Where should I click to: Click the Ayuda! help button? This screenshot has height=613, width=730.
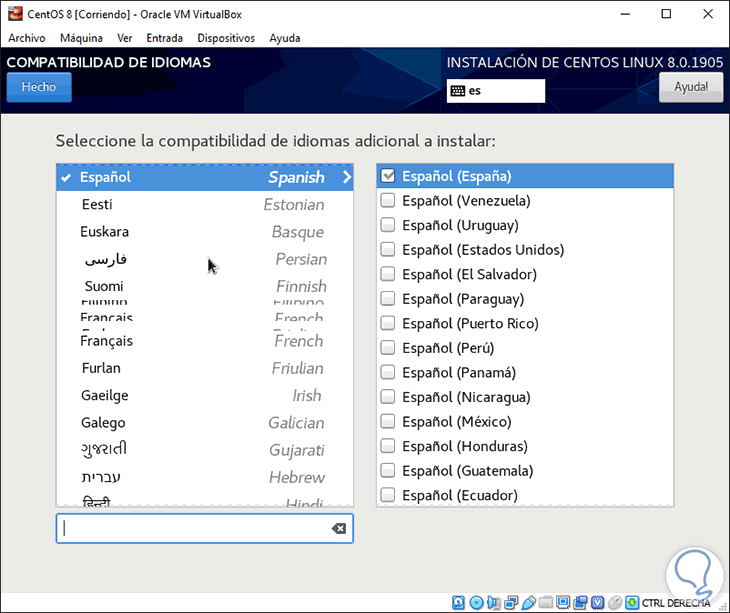pyautogui.click(x=691, y=87)
